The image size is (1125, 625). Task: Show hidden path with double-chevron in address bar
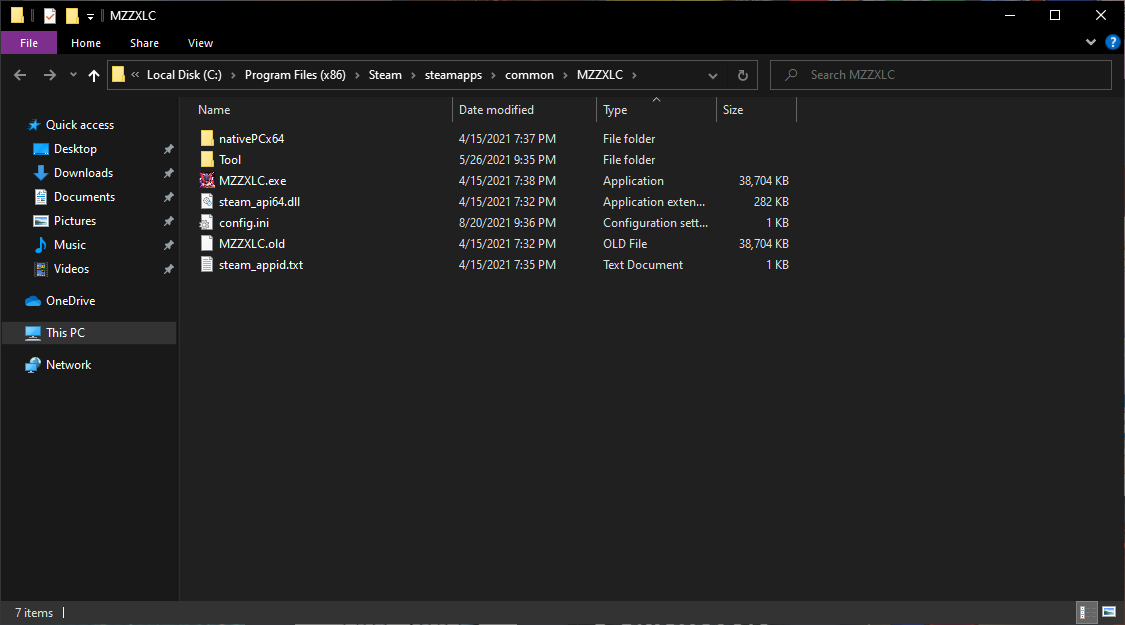[135, 75]
